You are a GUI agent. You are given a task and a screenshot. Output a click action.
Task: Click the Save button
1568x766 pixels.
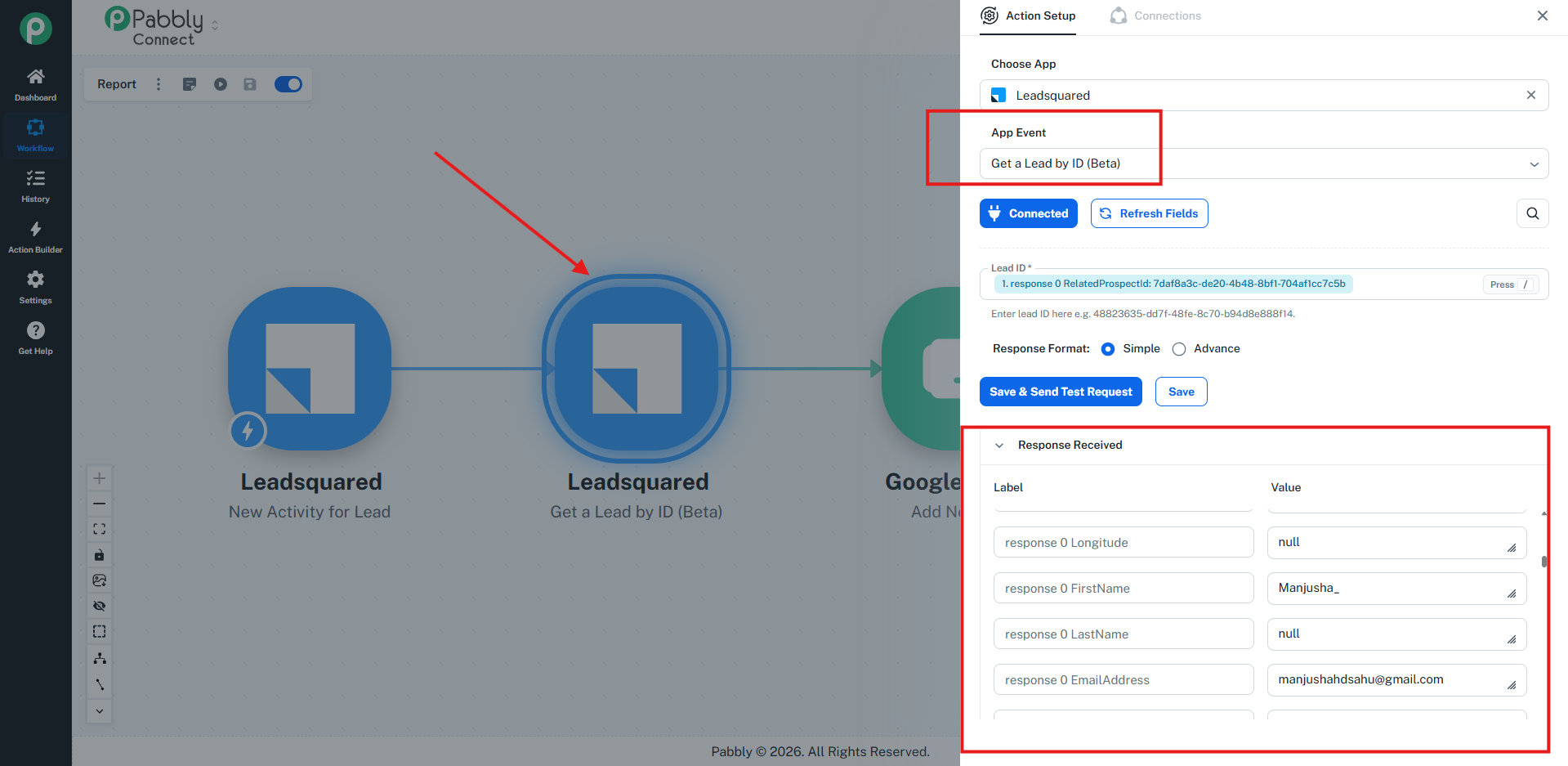pyautogui.click(x=1181, y=392)
